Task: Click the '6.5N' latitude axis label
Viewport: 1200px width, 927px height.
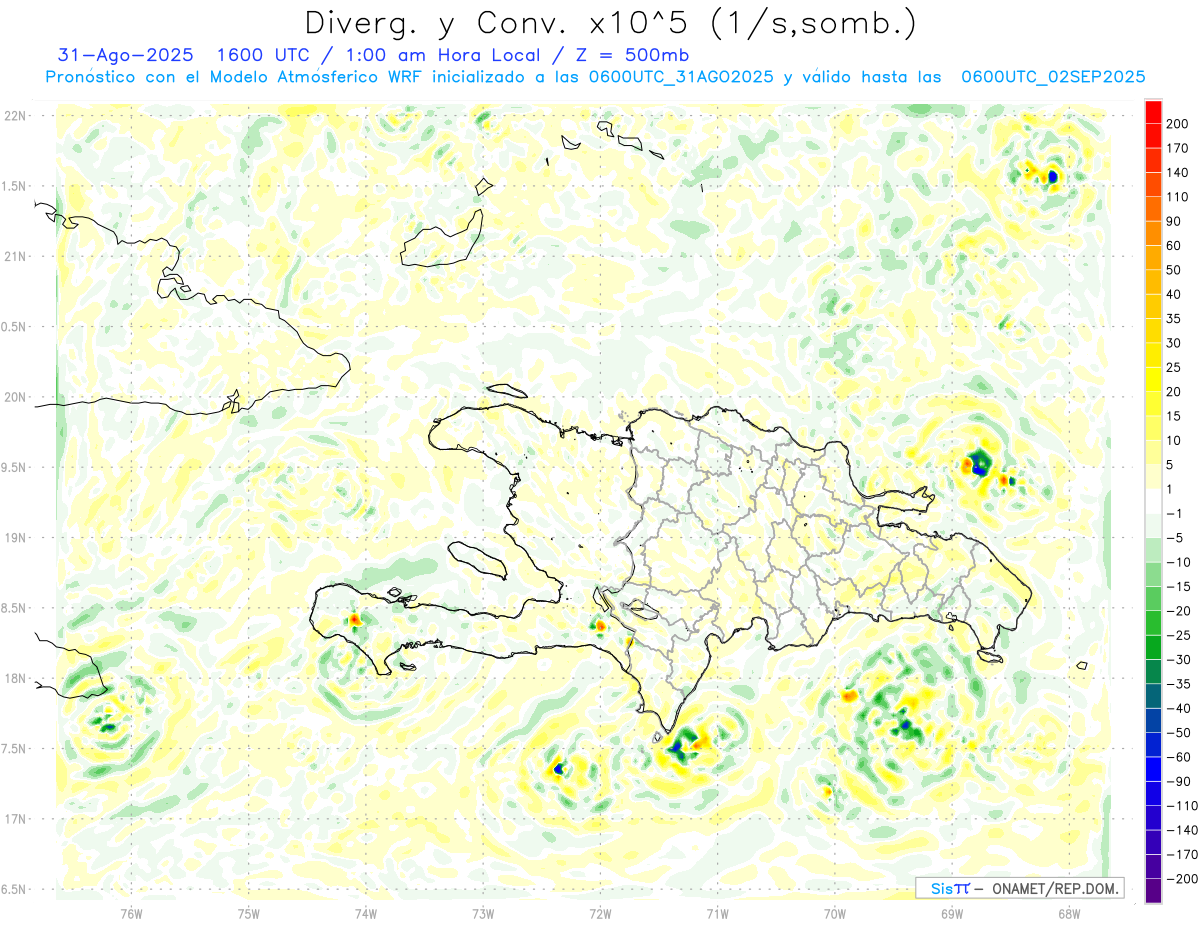Action: (15, 888)
